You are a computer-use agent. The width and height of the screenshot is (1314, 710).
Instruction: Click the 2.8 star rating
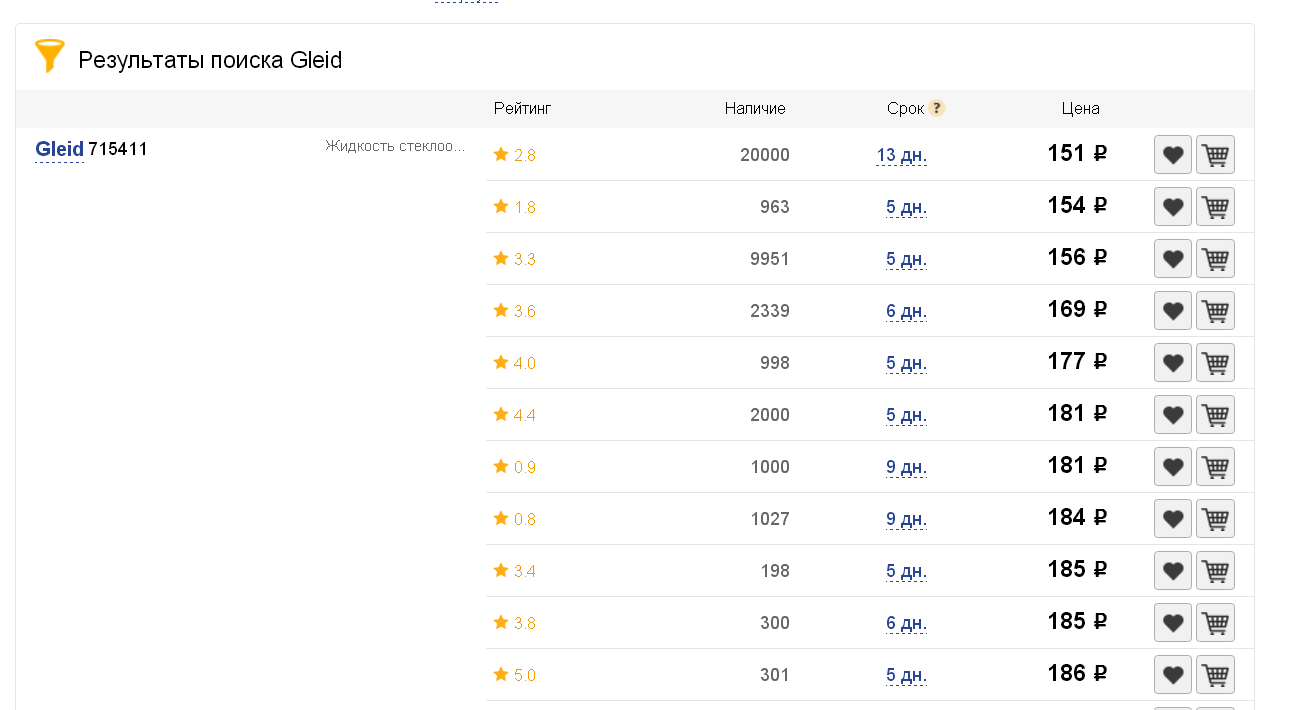point(515,155)
